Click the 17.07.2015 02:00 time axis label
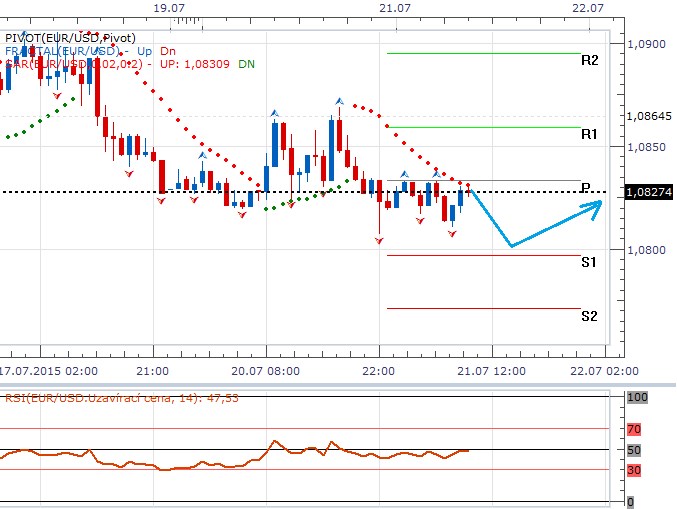677x509 pixels. (x=48, y=369)
